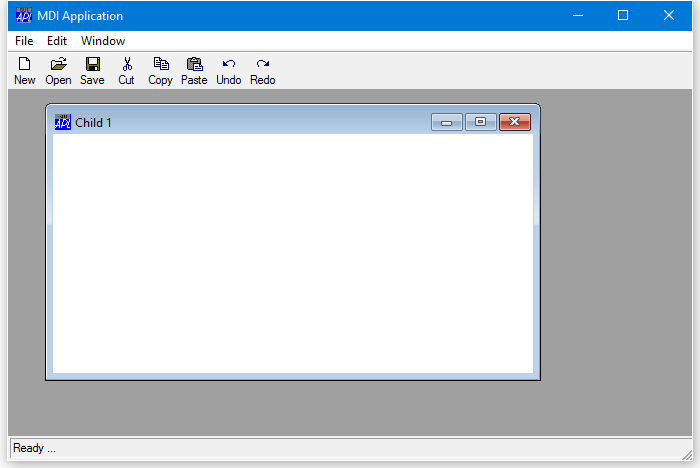Maximize the MDI Application main window
Screen dimensions: 700x468
pyautogui.click(x=622, y=15)
